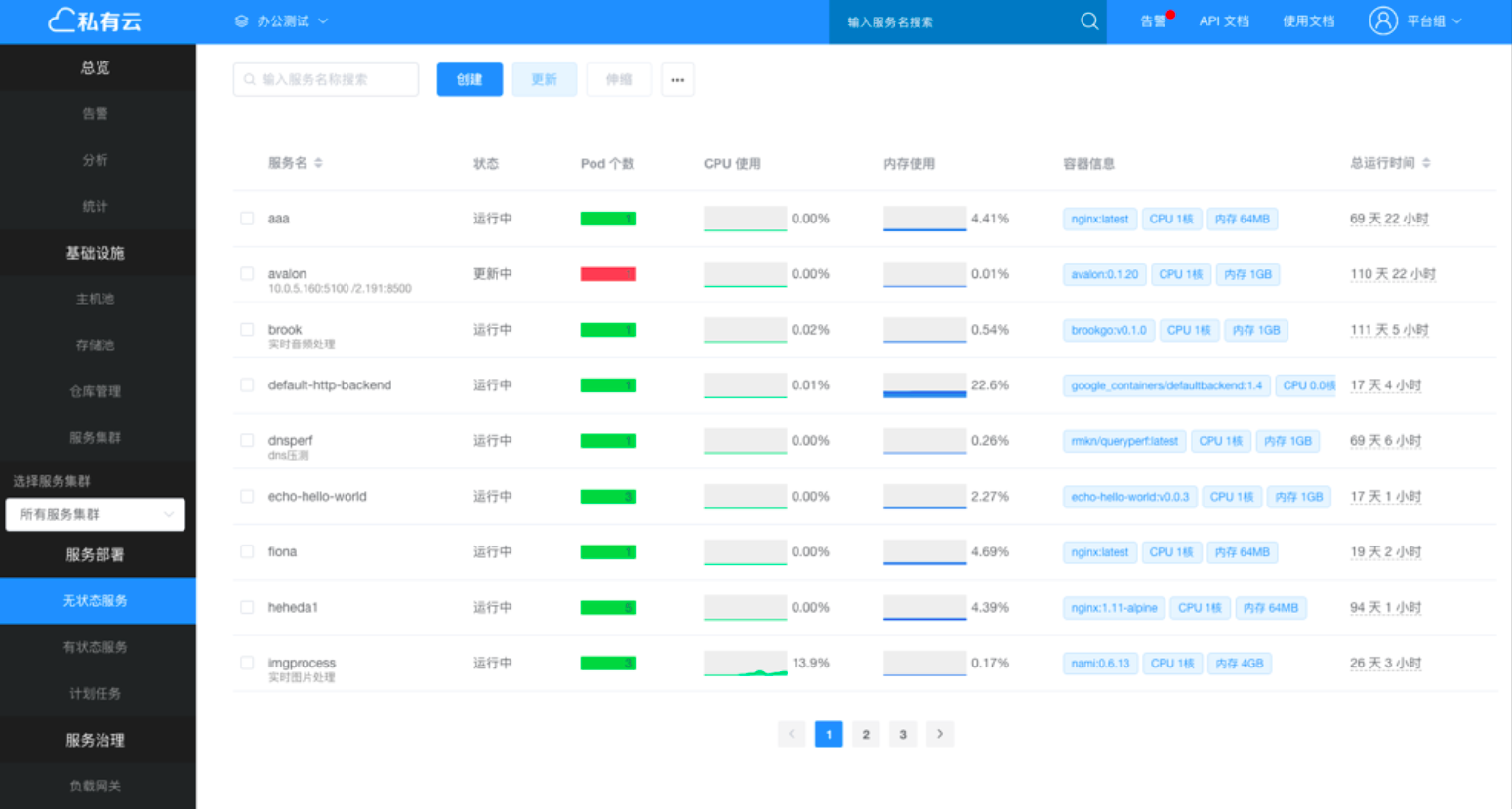Open 分析 in the sidebar
The height and width of the screenshot is (809, 1512).
95,160
